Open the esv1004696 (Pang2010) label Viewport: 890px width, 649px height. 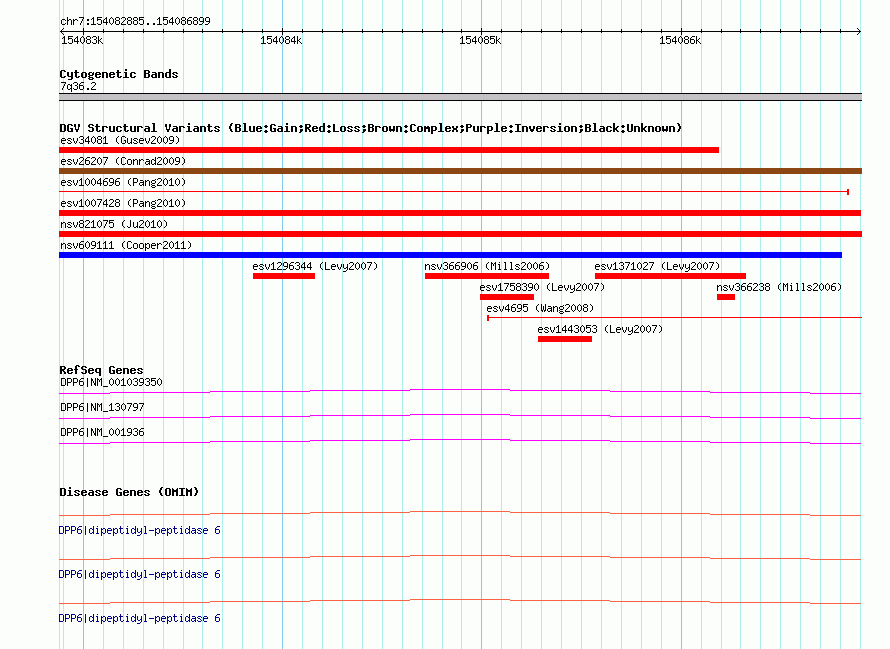pos(123,182)
